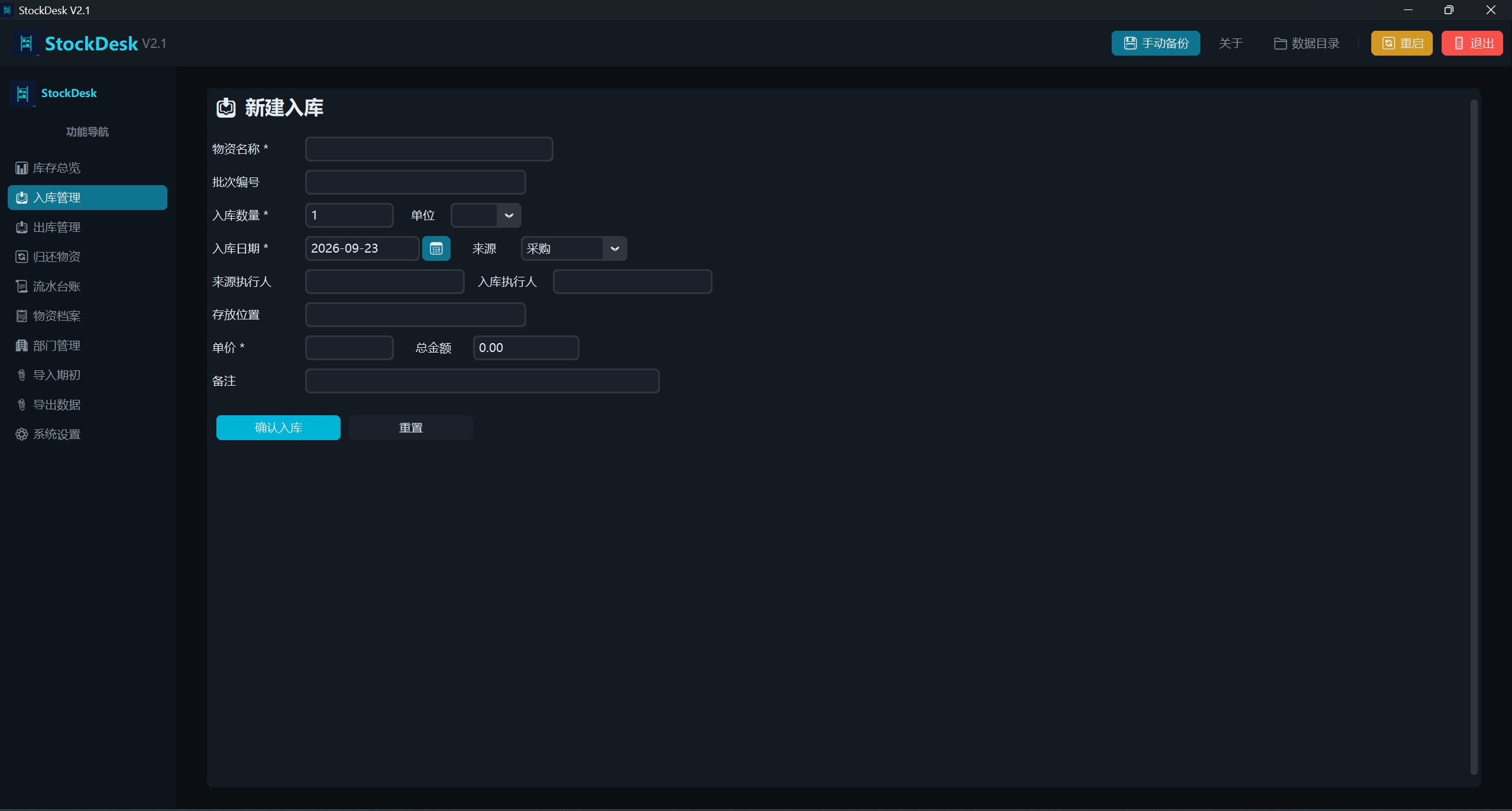The width and height of the screenshot is (1512, 811).
Task: Click the 数据目录 folder icon
Action: (x=1280, y=43)
